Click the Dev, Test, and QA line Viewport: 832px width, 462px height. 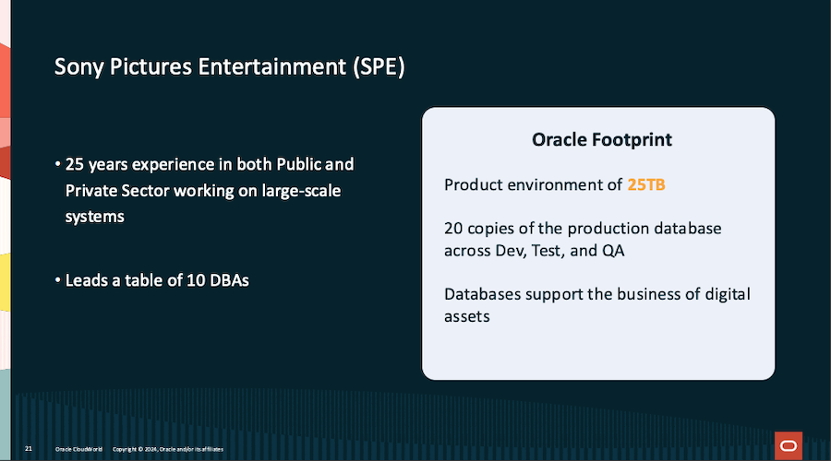pos(534,251)
